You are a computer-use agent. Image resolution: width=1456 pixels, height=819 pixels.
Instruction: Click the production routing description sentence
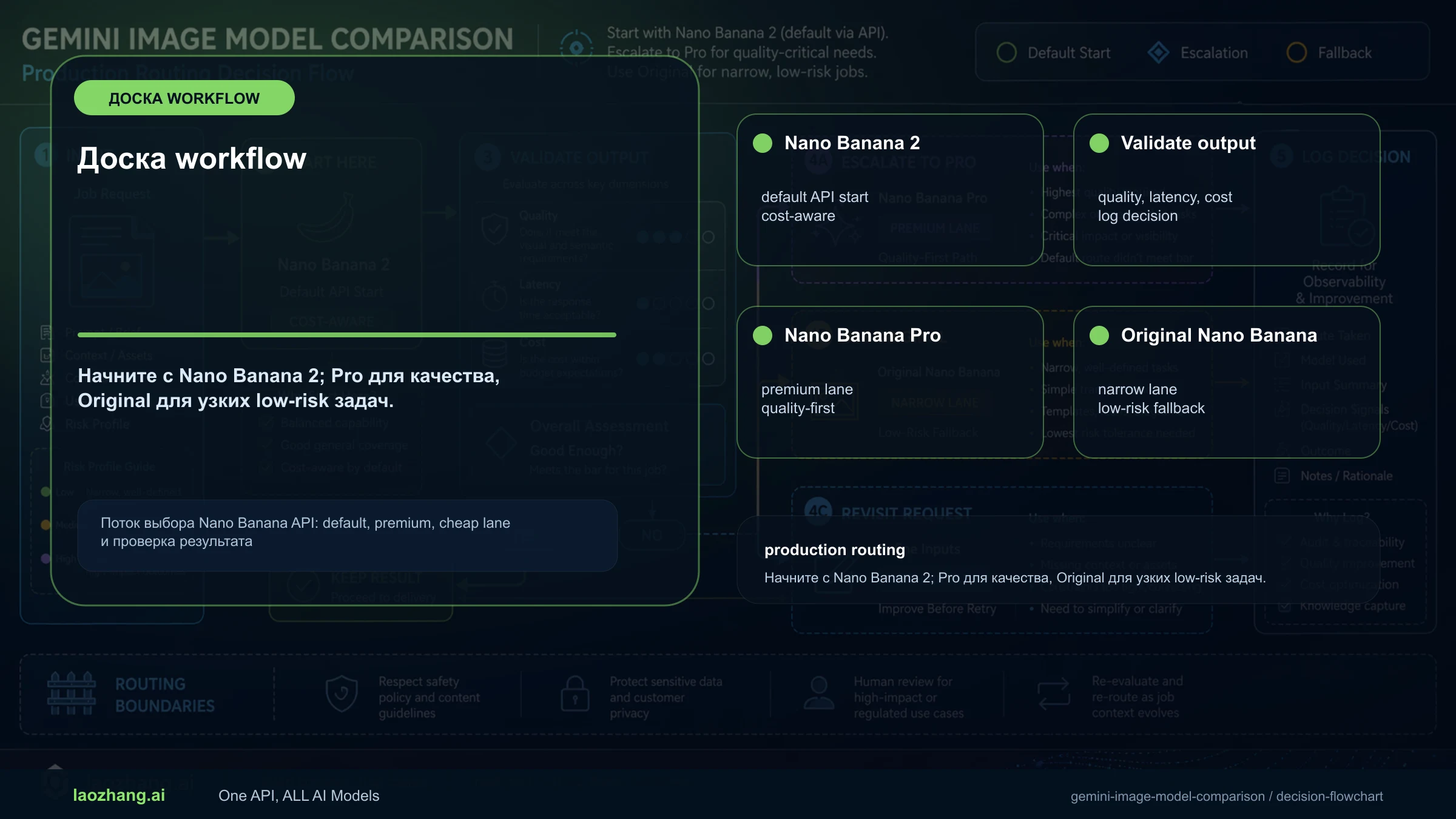pyautogui.click(x=1015, y=578)
